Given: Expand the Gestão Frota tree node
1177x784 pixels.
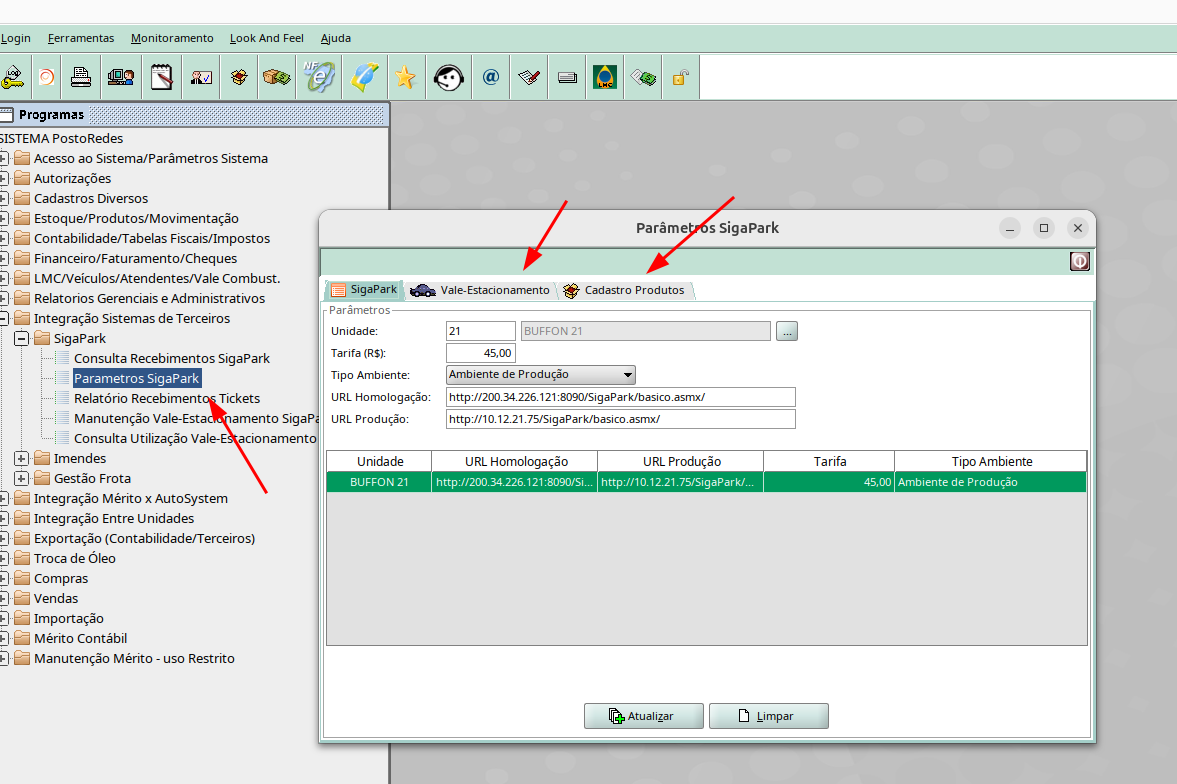Looking at the screenshot, I should tap(22, 478).
